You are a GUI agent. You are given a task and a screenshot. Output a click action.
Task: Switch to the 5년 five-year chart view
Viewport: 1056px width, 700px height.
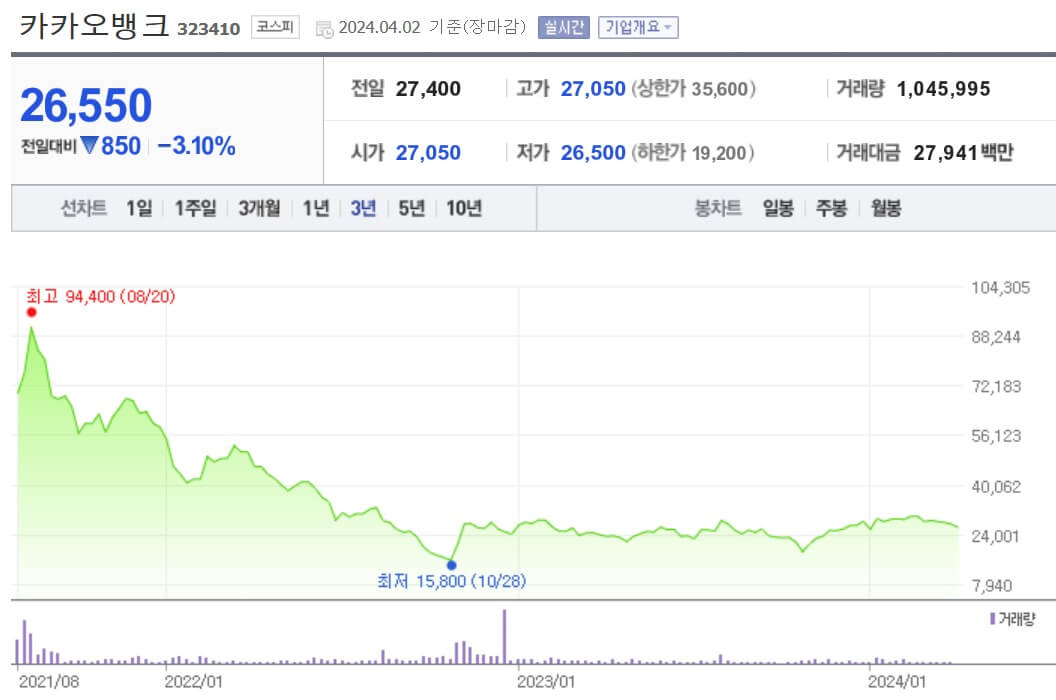(x=411, y=209)
